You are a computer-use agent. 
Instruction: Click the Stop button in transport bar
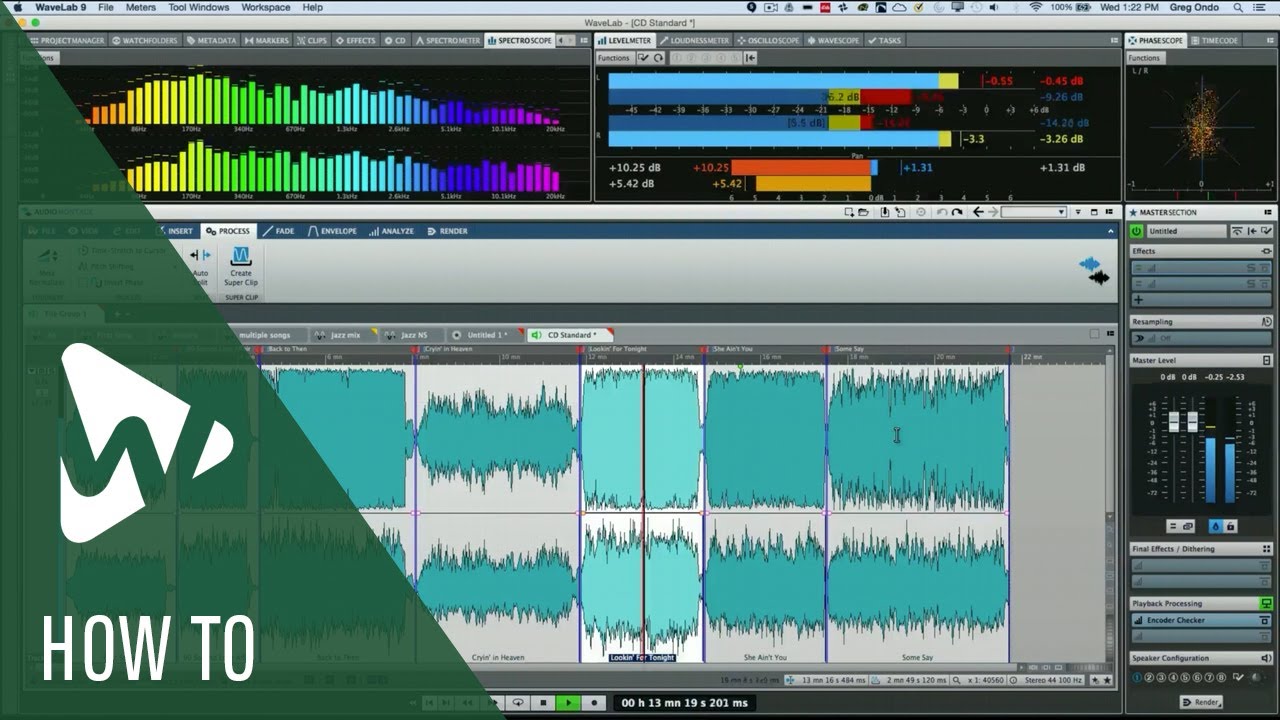(x=543, y=703)
